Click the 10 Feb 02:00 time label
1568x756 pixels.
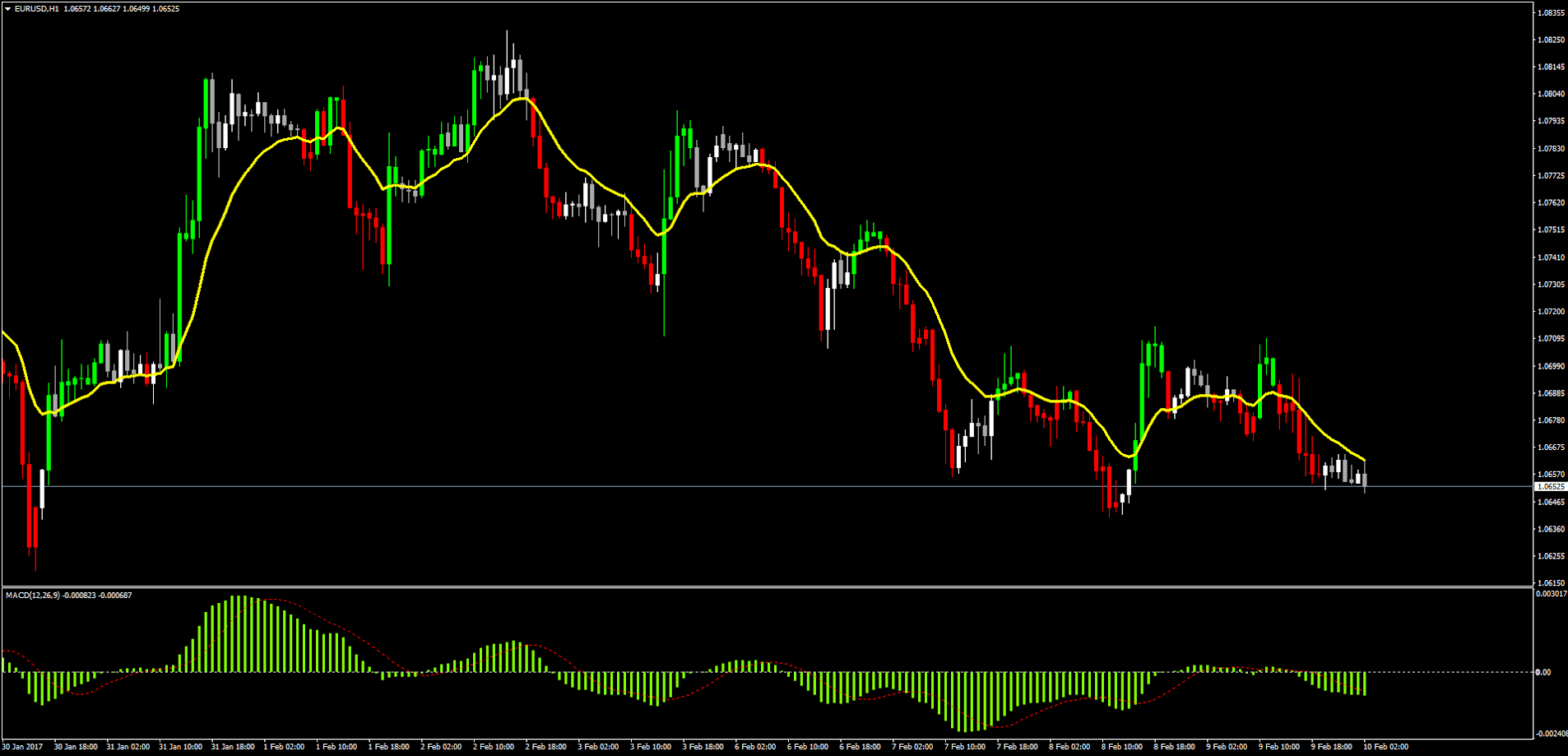[1386, 747]
